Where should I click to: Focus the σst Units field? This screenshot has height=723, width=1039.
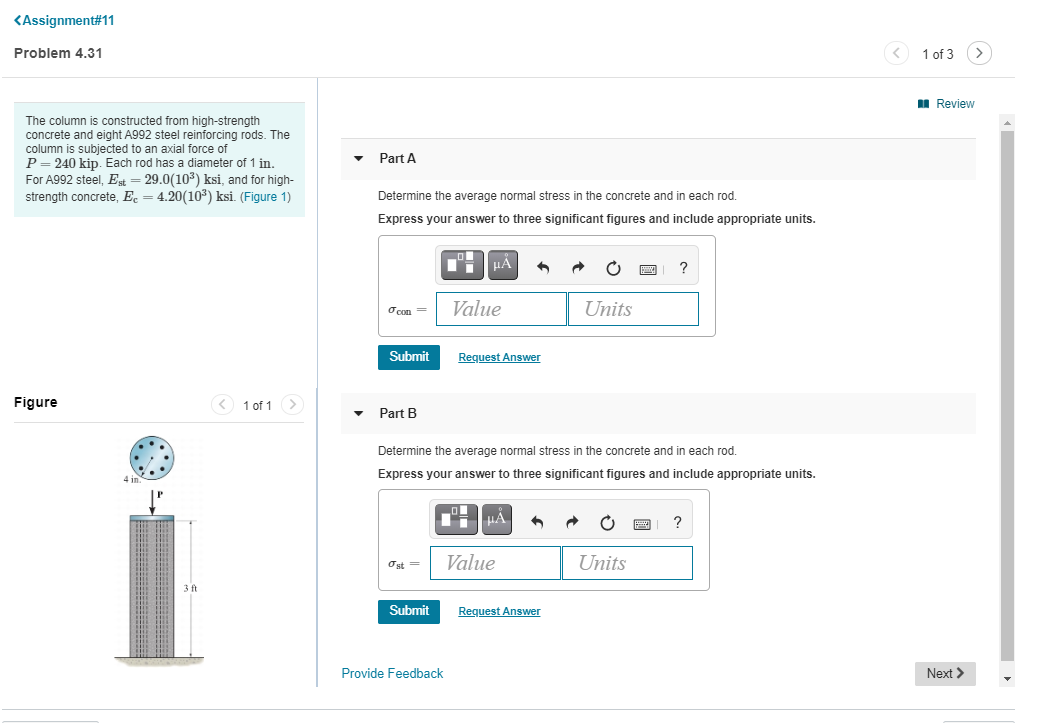(x=628, y=563)
